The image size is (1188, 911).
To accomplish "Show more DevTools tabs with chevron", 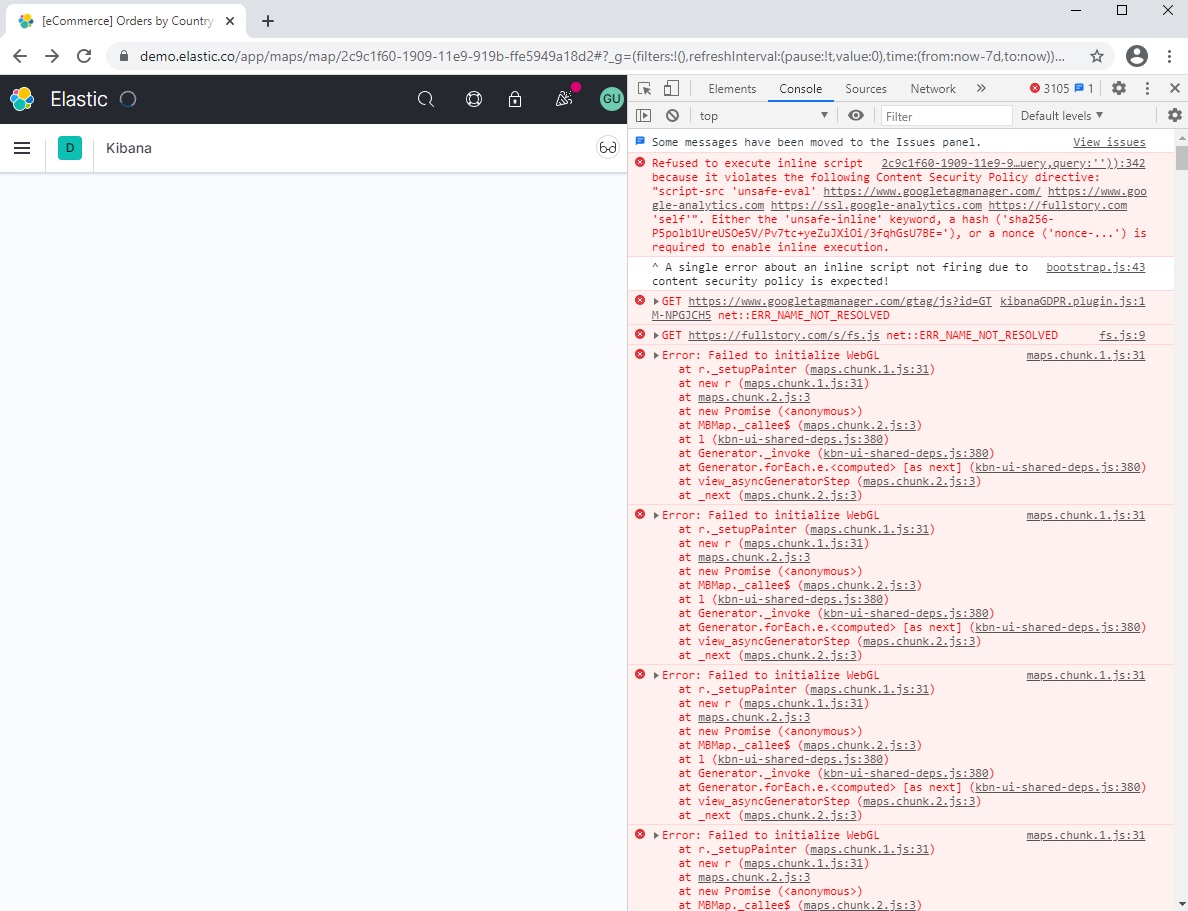I will pos(981,89).
